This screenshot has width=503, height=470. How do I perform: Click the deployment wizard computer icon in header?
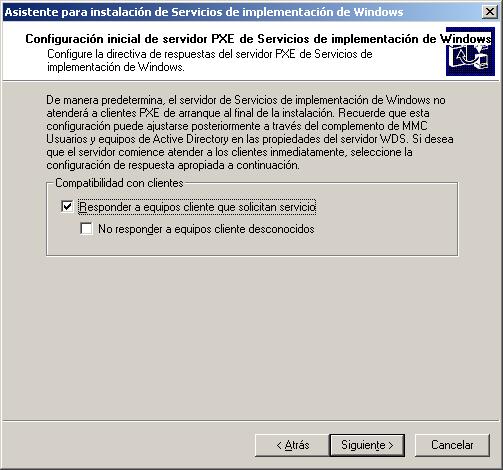(470, 51)
